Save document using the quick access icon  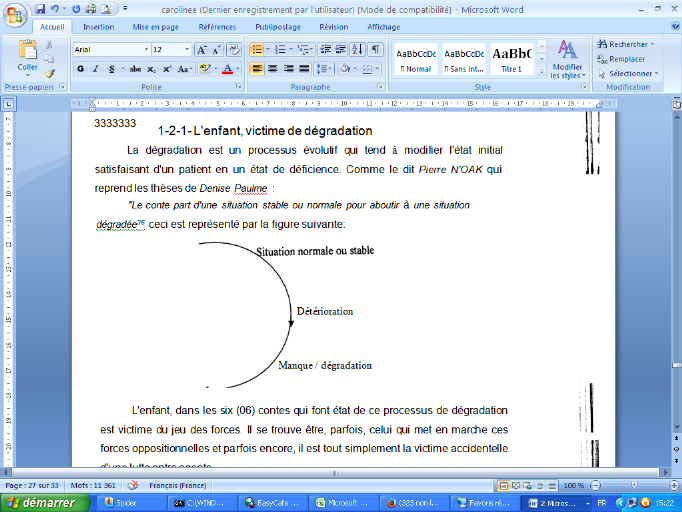pyautogui.click(x=39, y=8)
